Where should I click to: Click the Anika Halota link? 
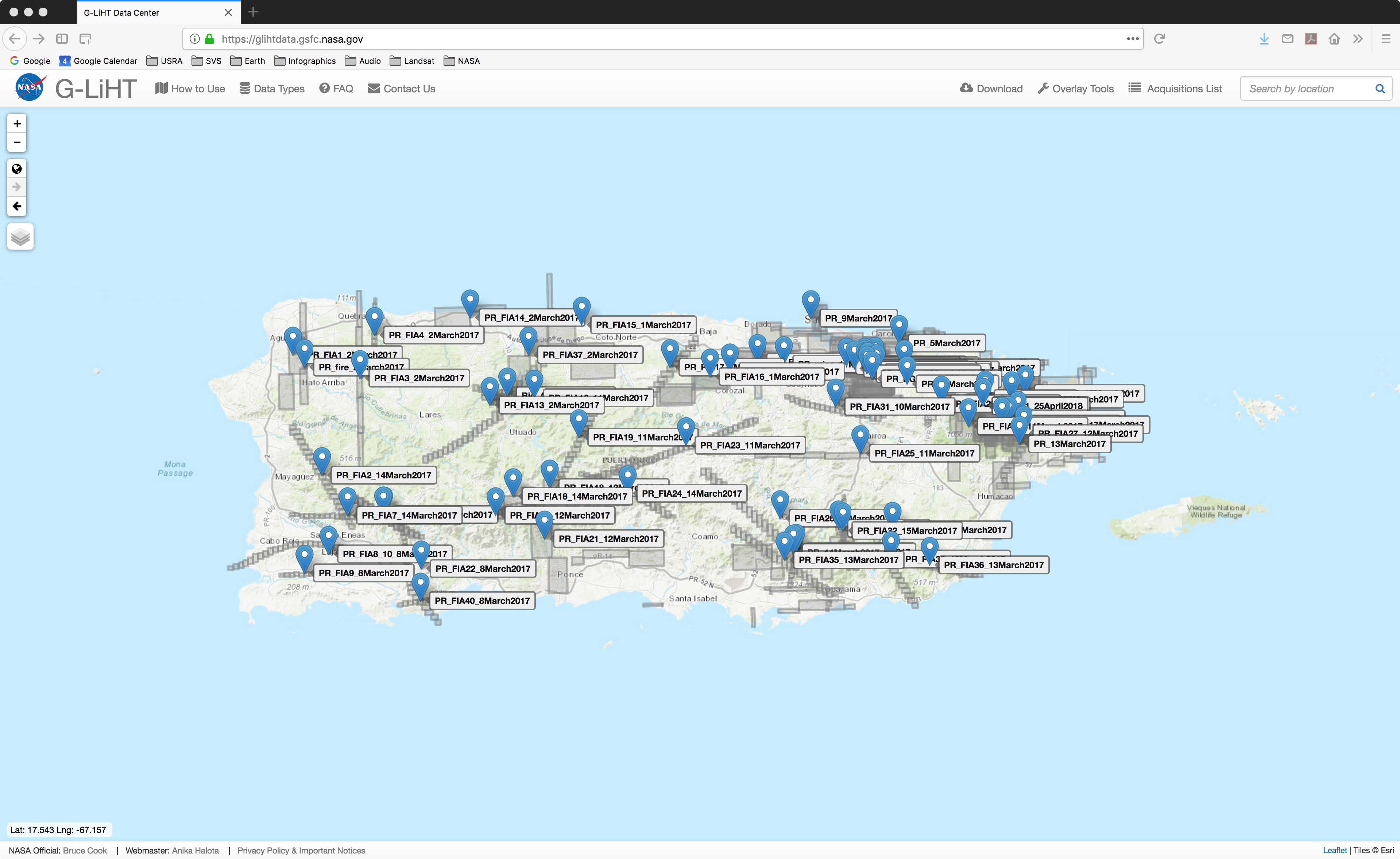pyautogui.click(x=196, y=851)
